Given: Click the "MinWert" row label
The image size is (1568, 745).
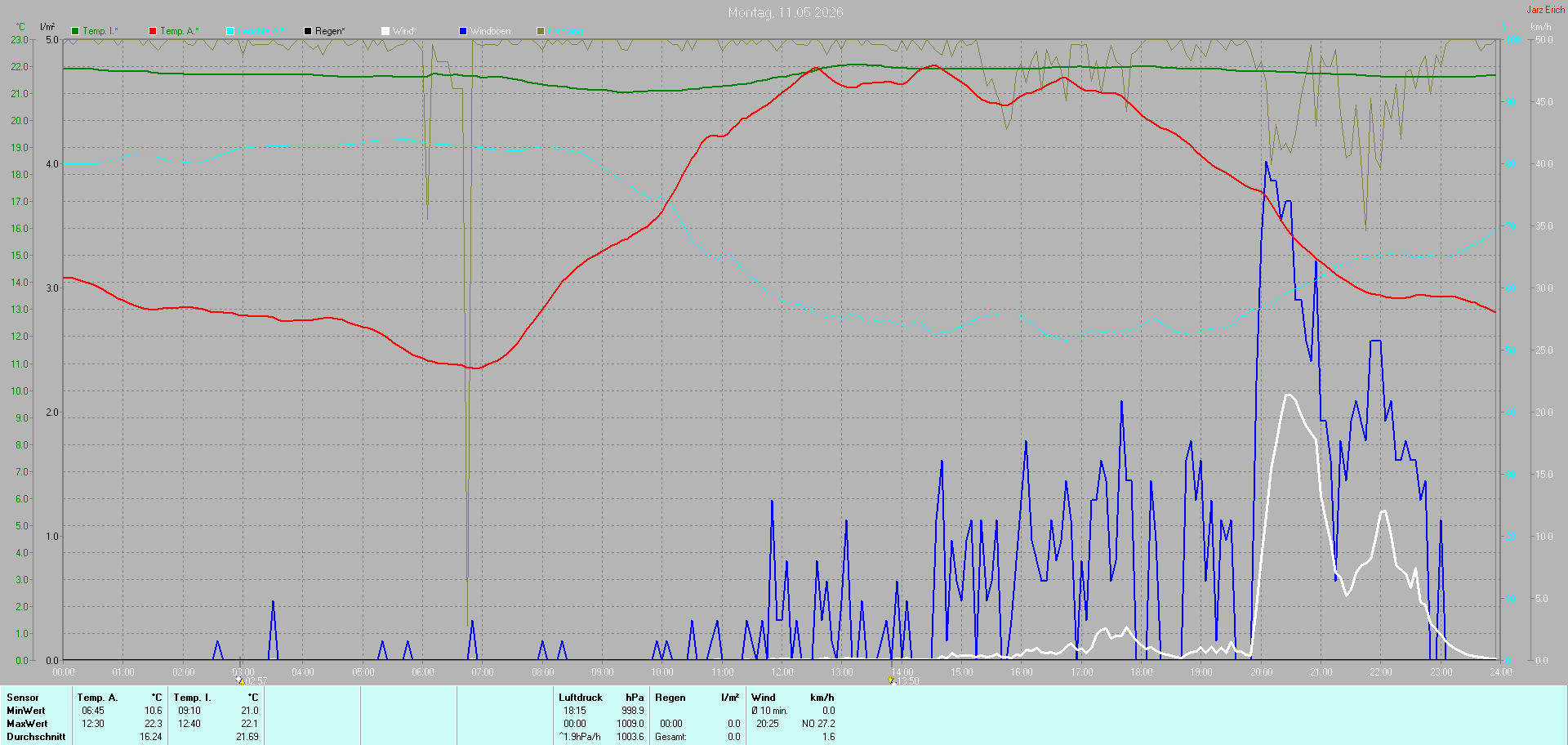Looking at the screenshot, I should (26, 711).
